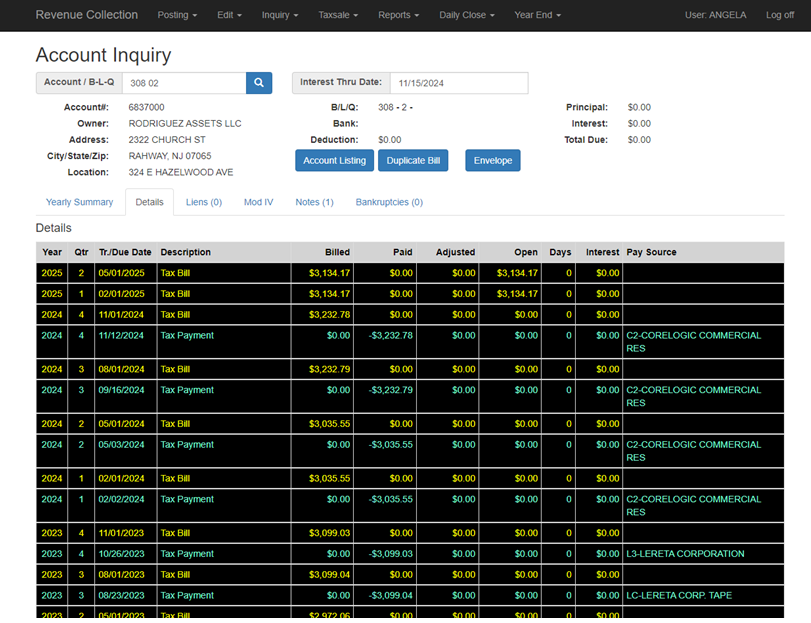Go to Revenue Collection home link
The width and height of the screenshot is (811, 623).
87,14
